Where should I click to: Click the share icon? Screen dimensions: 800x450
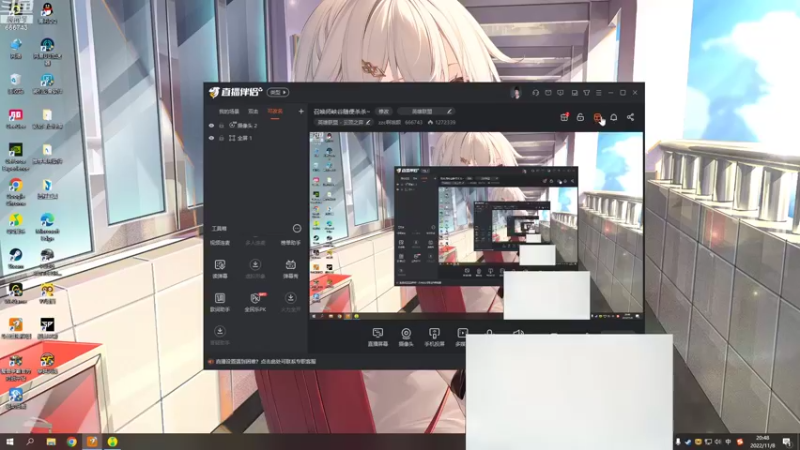631,117
